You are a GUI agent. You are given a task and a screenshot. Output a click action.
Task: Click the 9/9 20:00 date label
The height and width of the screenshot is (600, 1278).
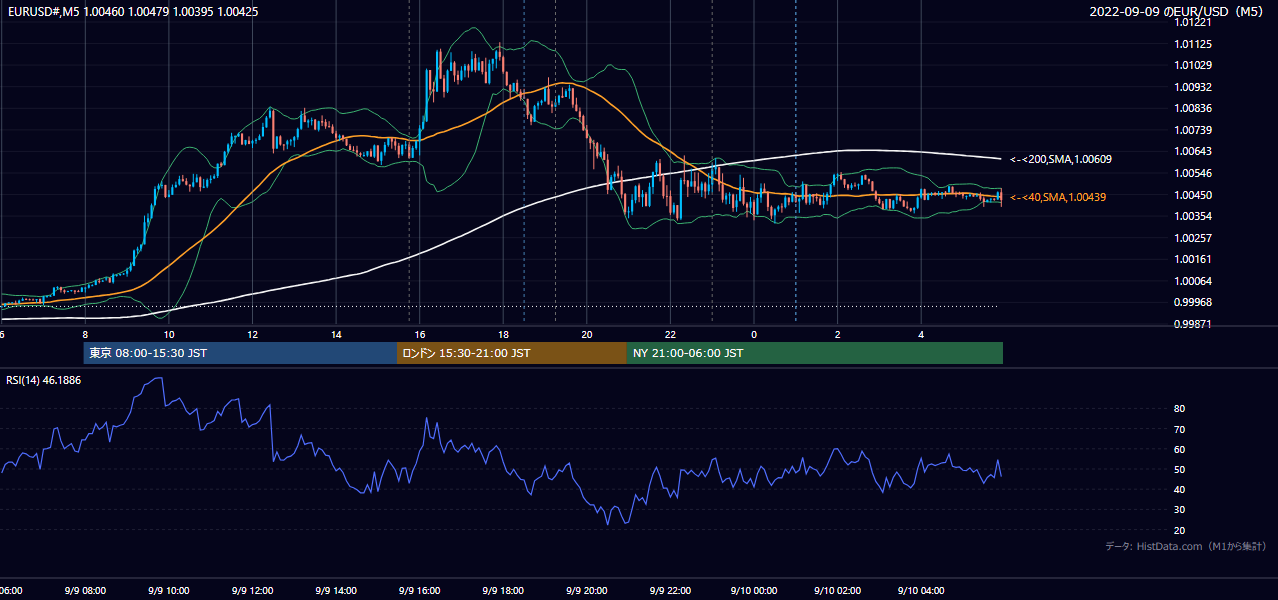[586, 591]
